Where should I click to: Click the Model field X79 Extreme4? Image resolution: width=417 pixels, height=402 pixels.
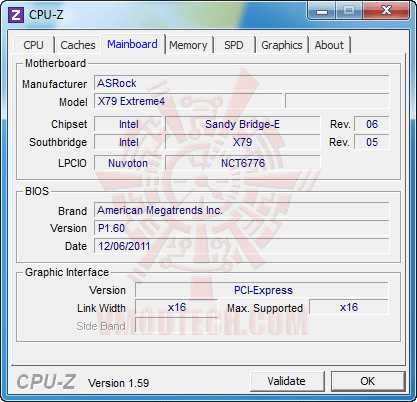[x=188, y=101]
